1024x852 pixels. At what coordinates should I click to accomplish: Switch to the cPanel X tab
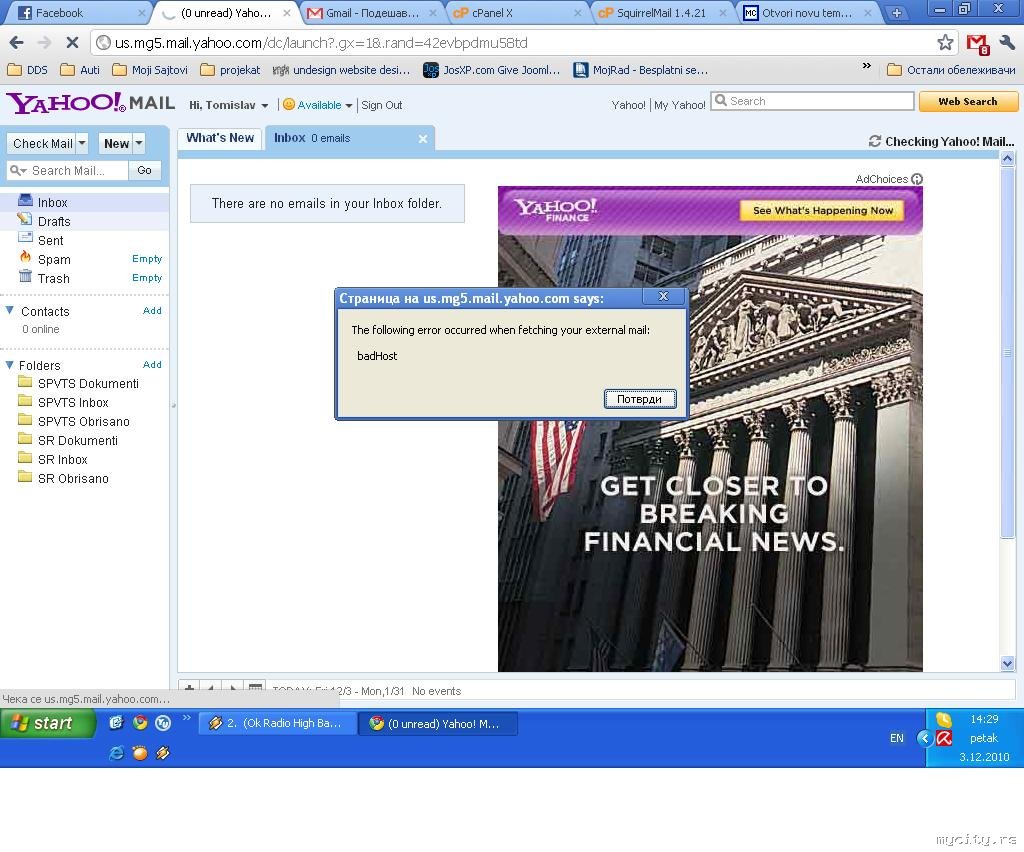[x=517, y=13]
